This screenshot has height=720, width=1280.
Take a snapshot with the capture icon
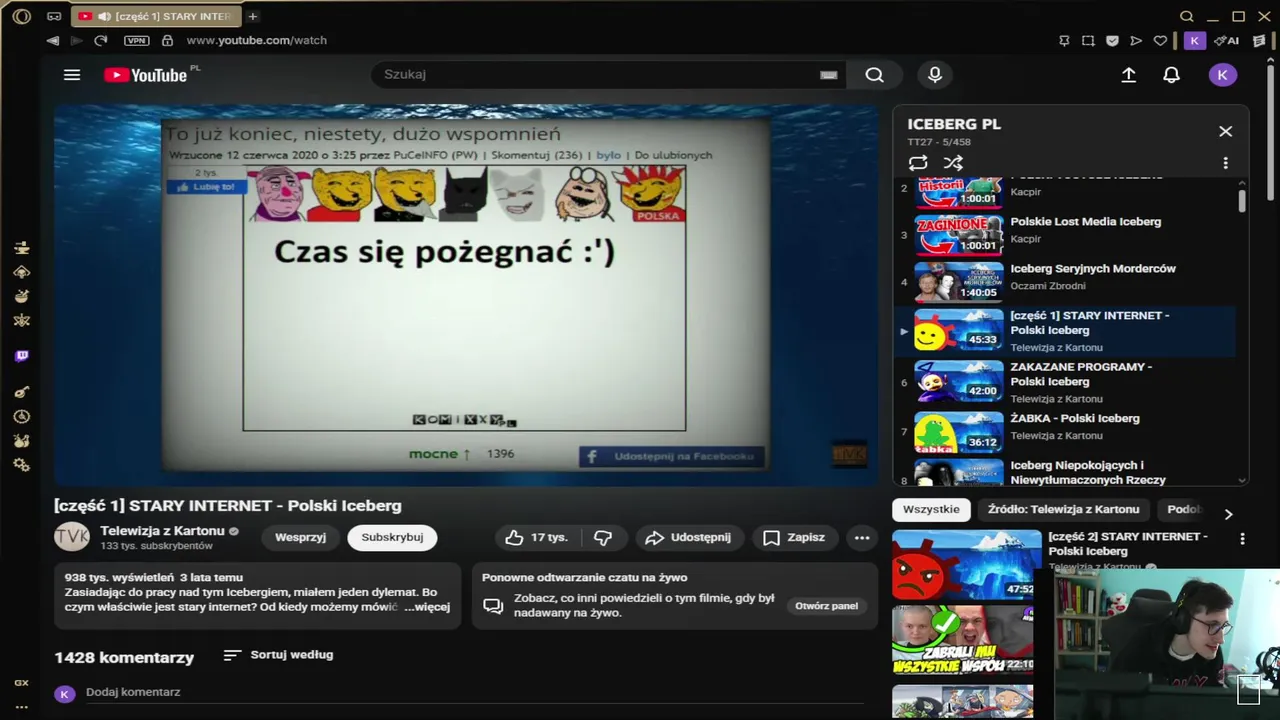coord(1089,41)
